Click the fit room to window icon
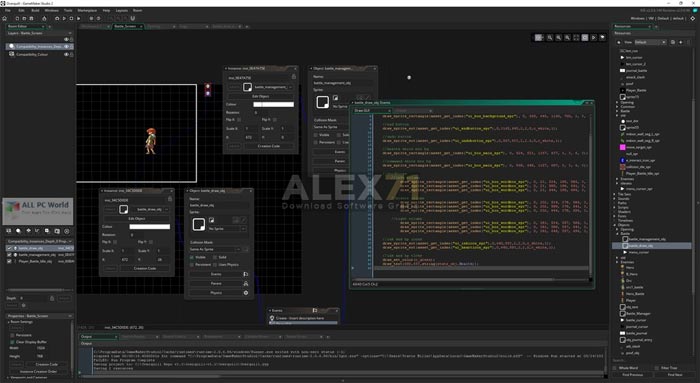 coord(576,38)
